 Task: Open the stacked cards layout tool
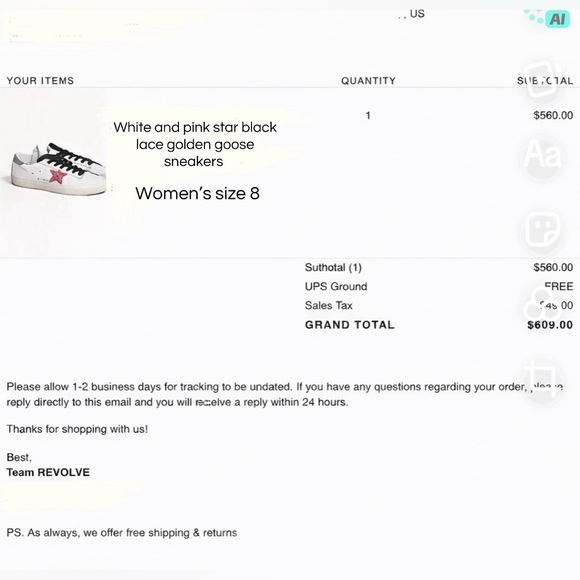[542, 79]
